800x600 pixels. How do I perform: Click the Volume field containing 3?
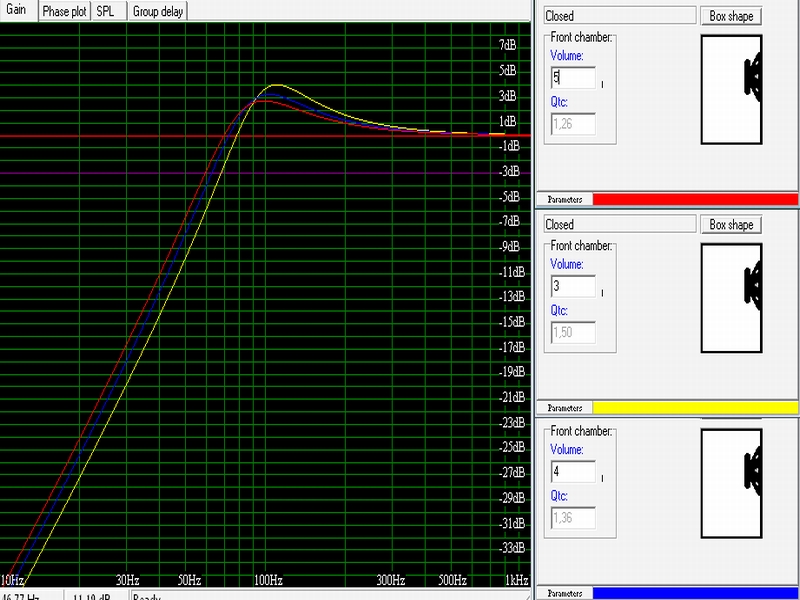(573, 287)
